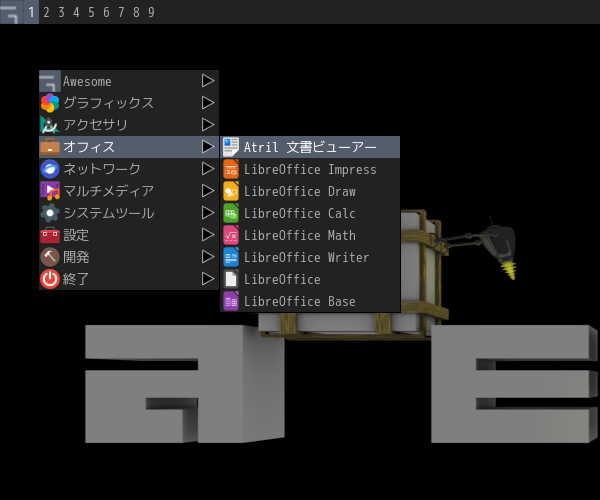
Task: Expand the マルチメディア submenu arrow
Action: click(x=208, y=191)
